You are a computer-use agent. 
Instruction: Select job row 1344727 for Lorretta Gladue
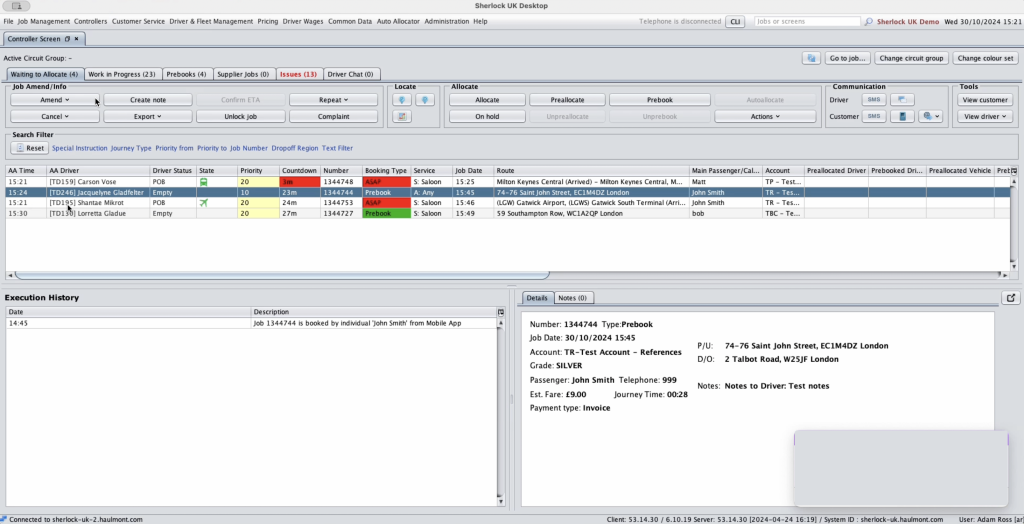(x=509, y=214)
